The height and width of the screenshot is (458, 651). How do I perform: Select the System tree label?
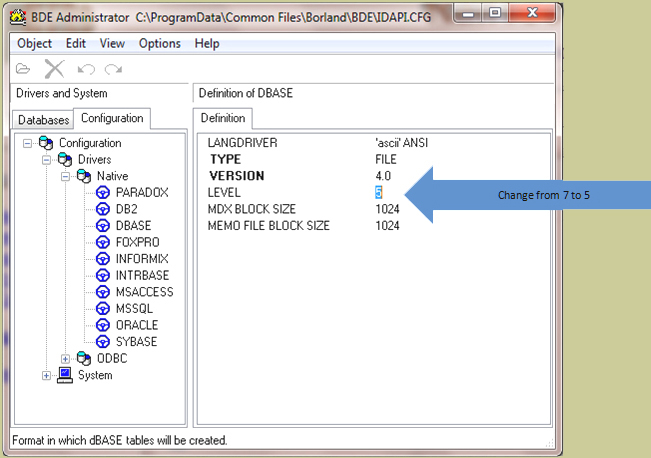coord(95,375)
